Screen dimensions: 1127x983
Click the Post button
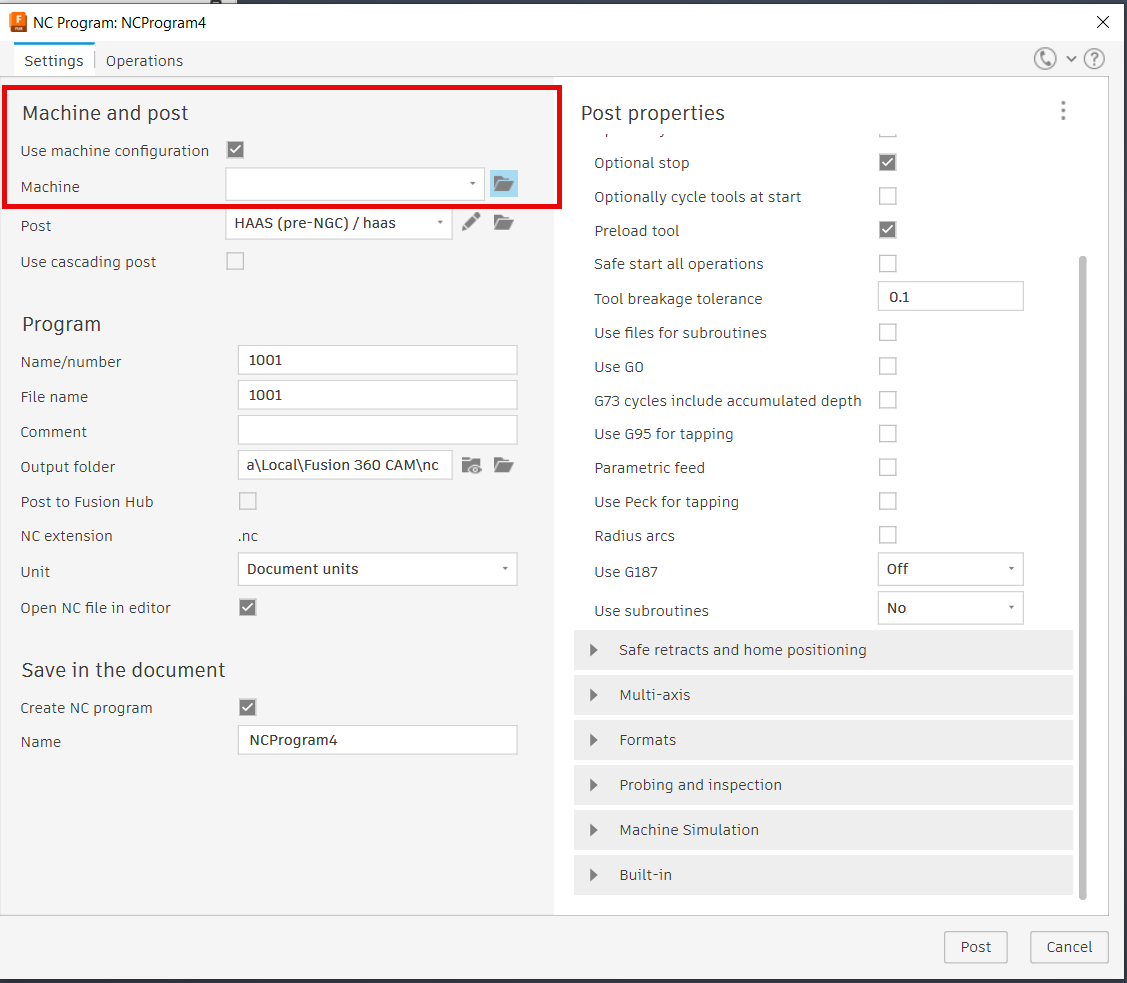(x=975, y=947)
